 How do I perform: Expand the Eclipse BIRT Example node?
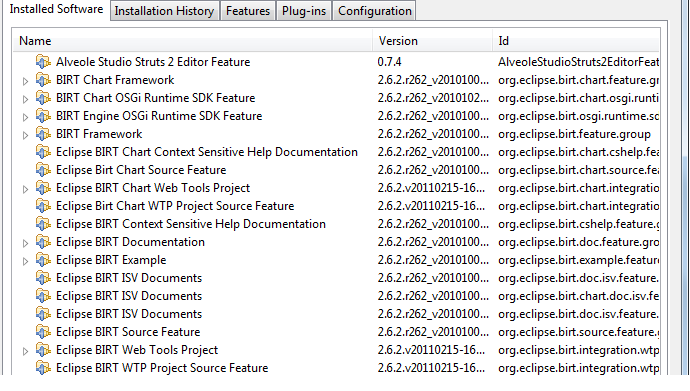[25, 261]
